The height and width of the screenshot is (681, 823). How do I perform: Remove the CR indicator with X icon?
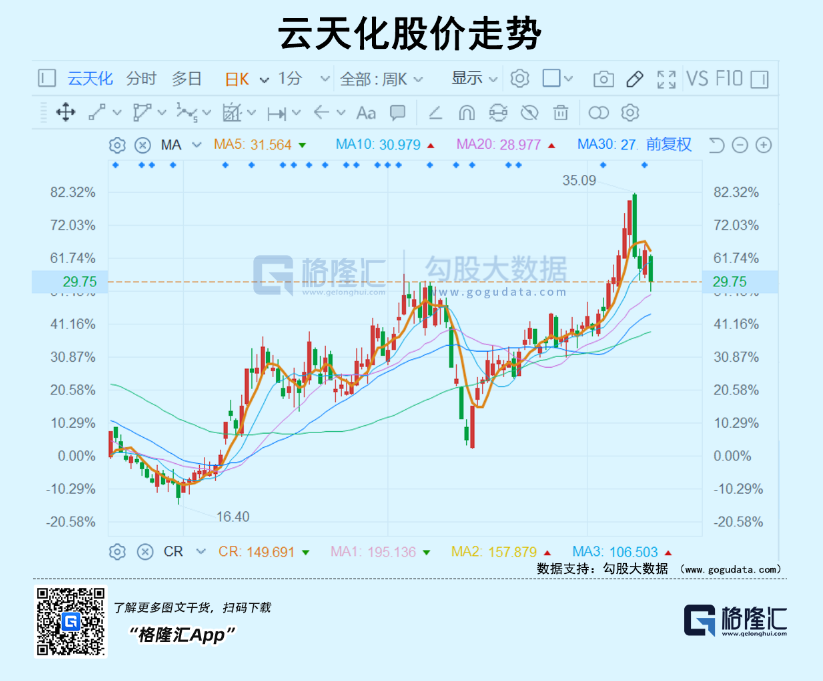[145, 551]
